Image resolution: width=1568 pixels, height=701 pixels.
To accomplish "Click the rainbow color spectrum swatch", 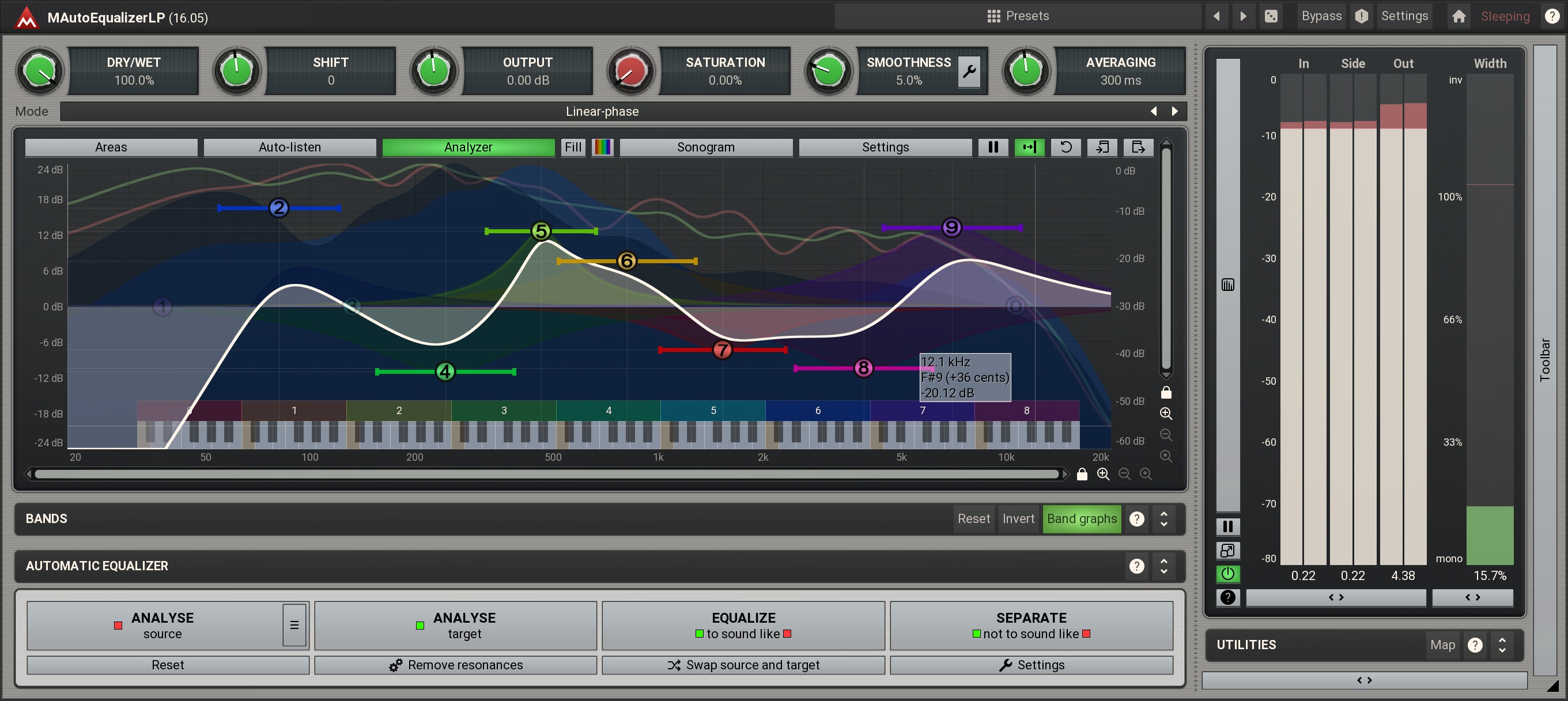I will 603,147.
